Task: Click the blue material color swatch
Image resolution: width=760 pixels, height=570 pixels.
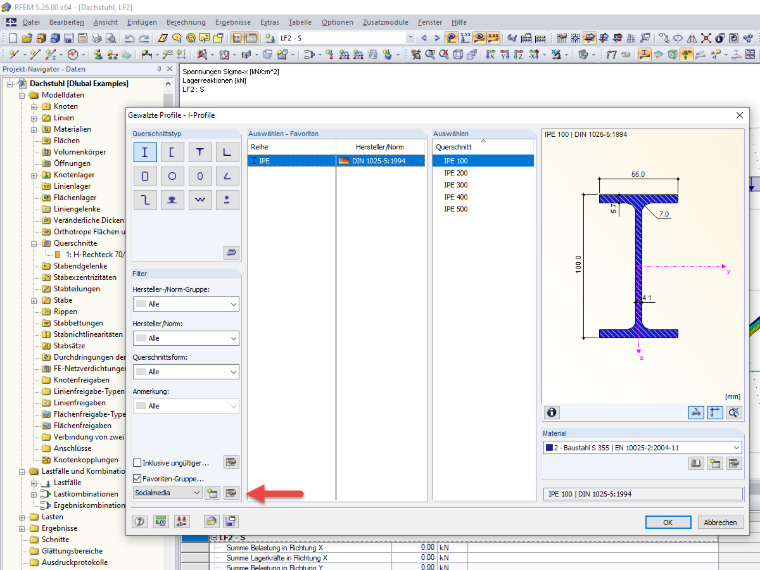Action: [549, 447]
